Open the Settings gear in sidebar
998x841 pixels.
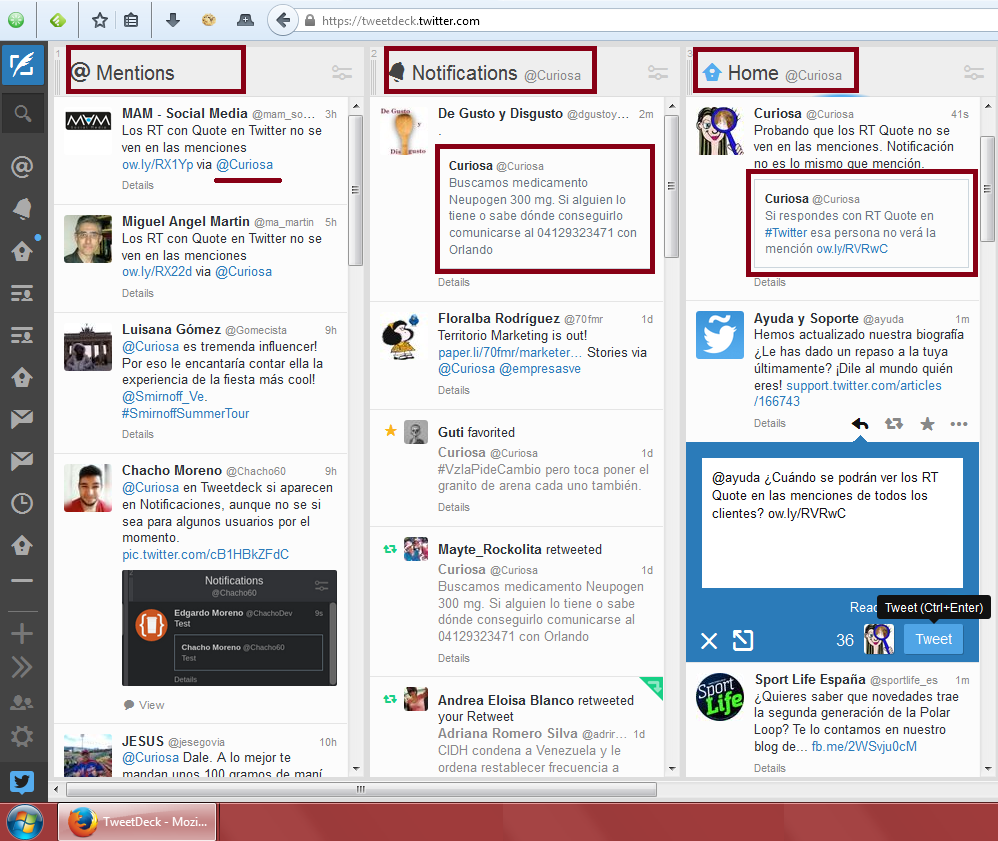(x=22, y=736)
